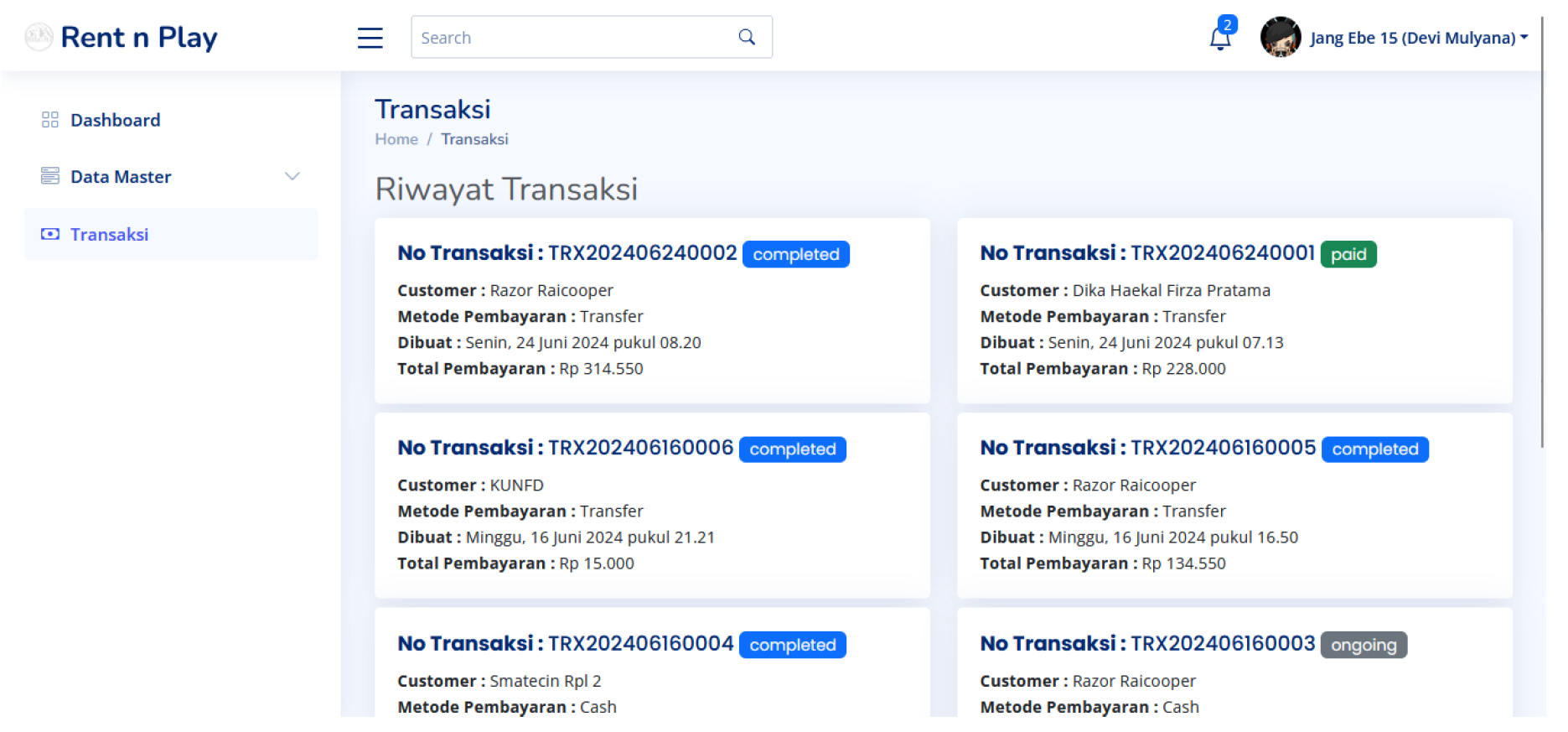Click the search magnifier icon
The image size is (1568, 732).
[x=746, y=37]
